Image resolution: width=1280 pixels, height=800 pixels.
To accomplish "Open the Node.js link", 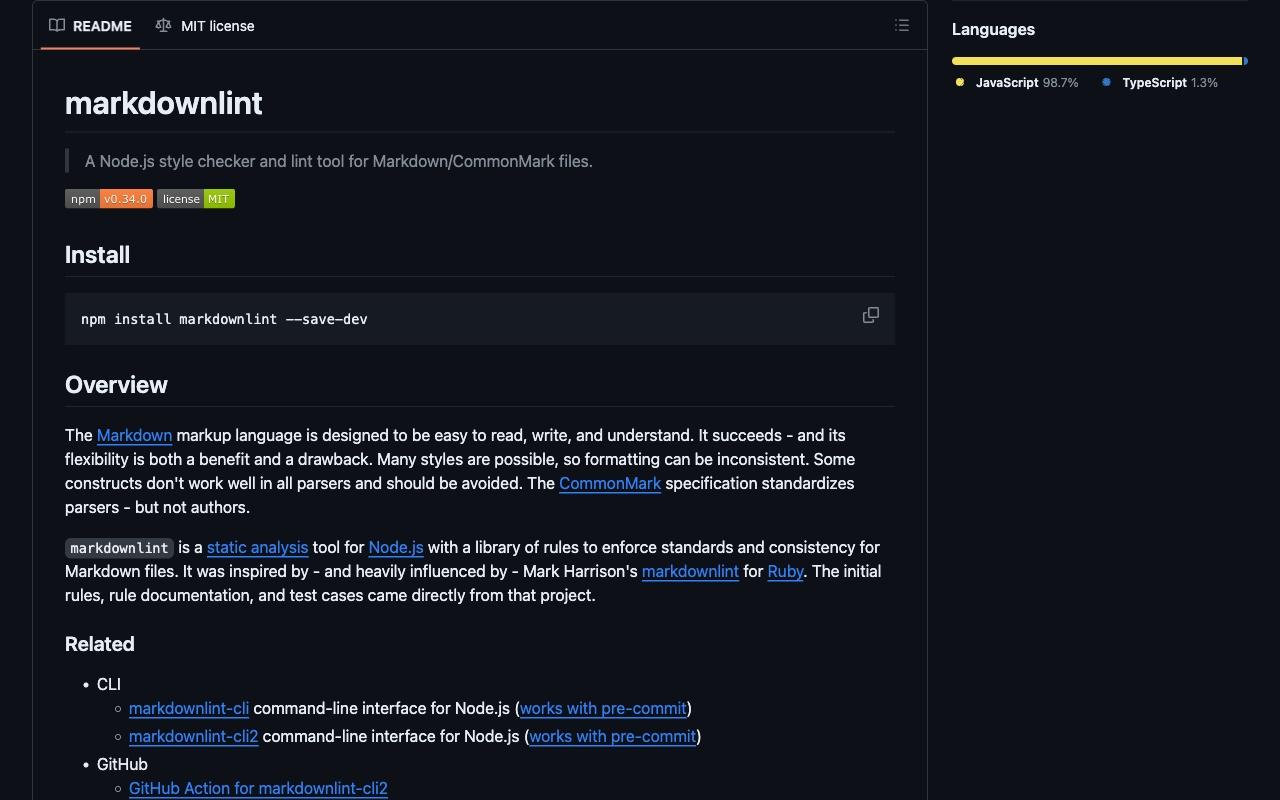I will [x=396, y=548].
